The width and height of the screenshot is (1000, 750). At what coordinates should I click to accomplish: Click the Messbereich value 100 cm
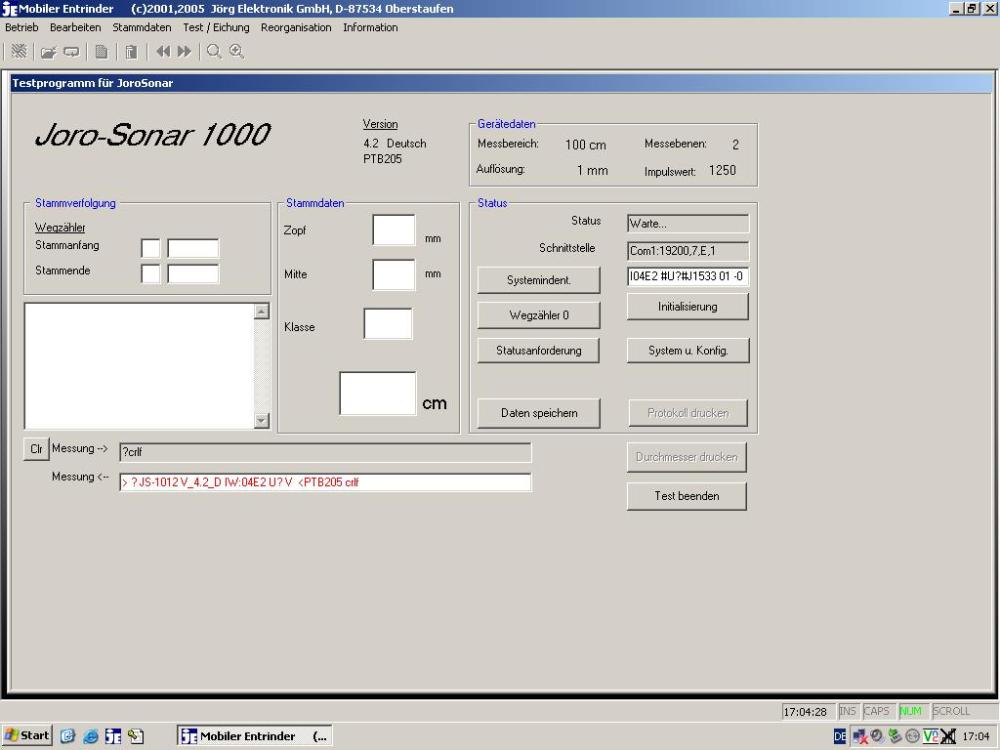[585, 145]
